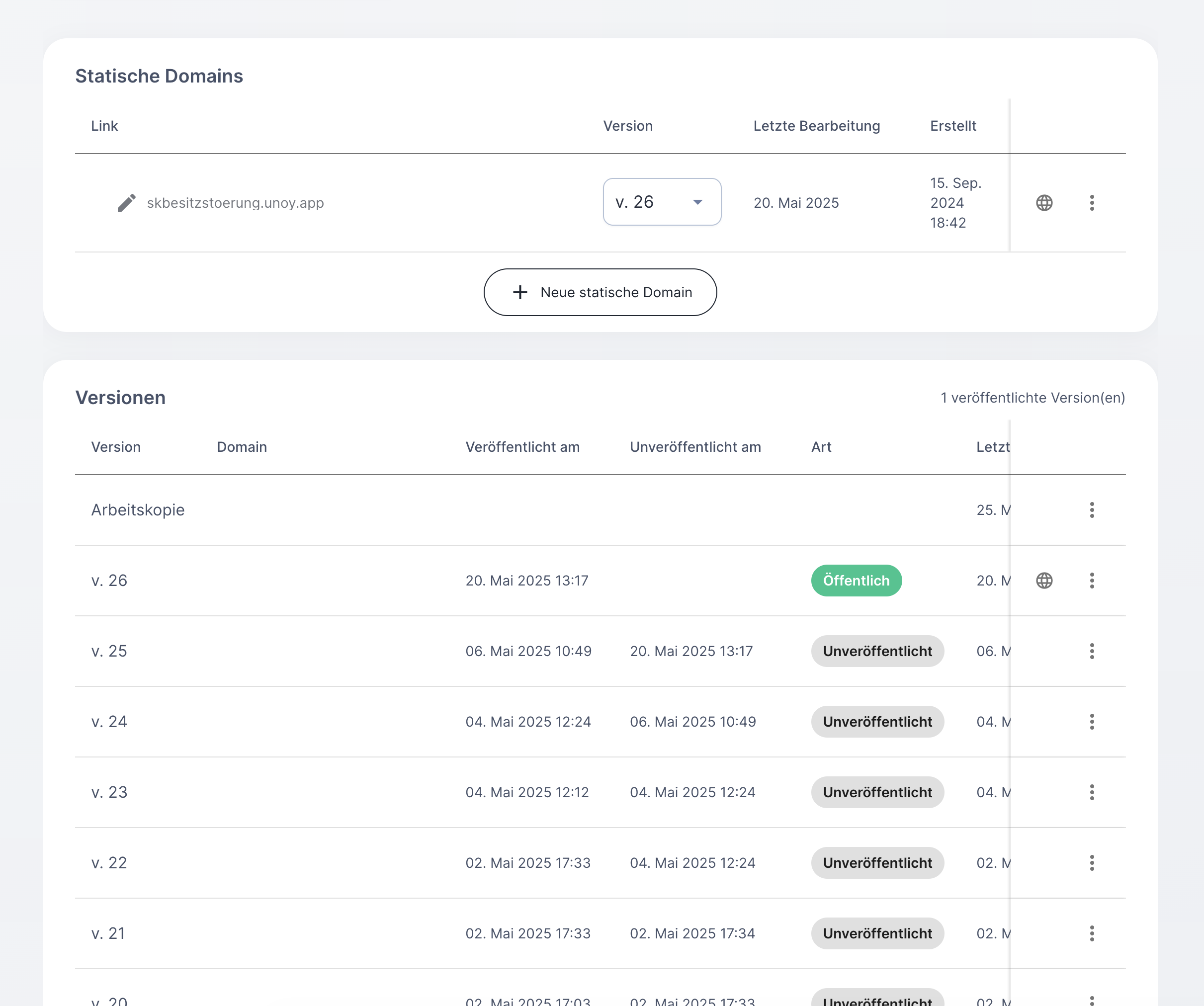Click the pencil edit icon next to skbesitzstoerung.unoy.app
1204x1006 pixels.
(x=127, y=203)
